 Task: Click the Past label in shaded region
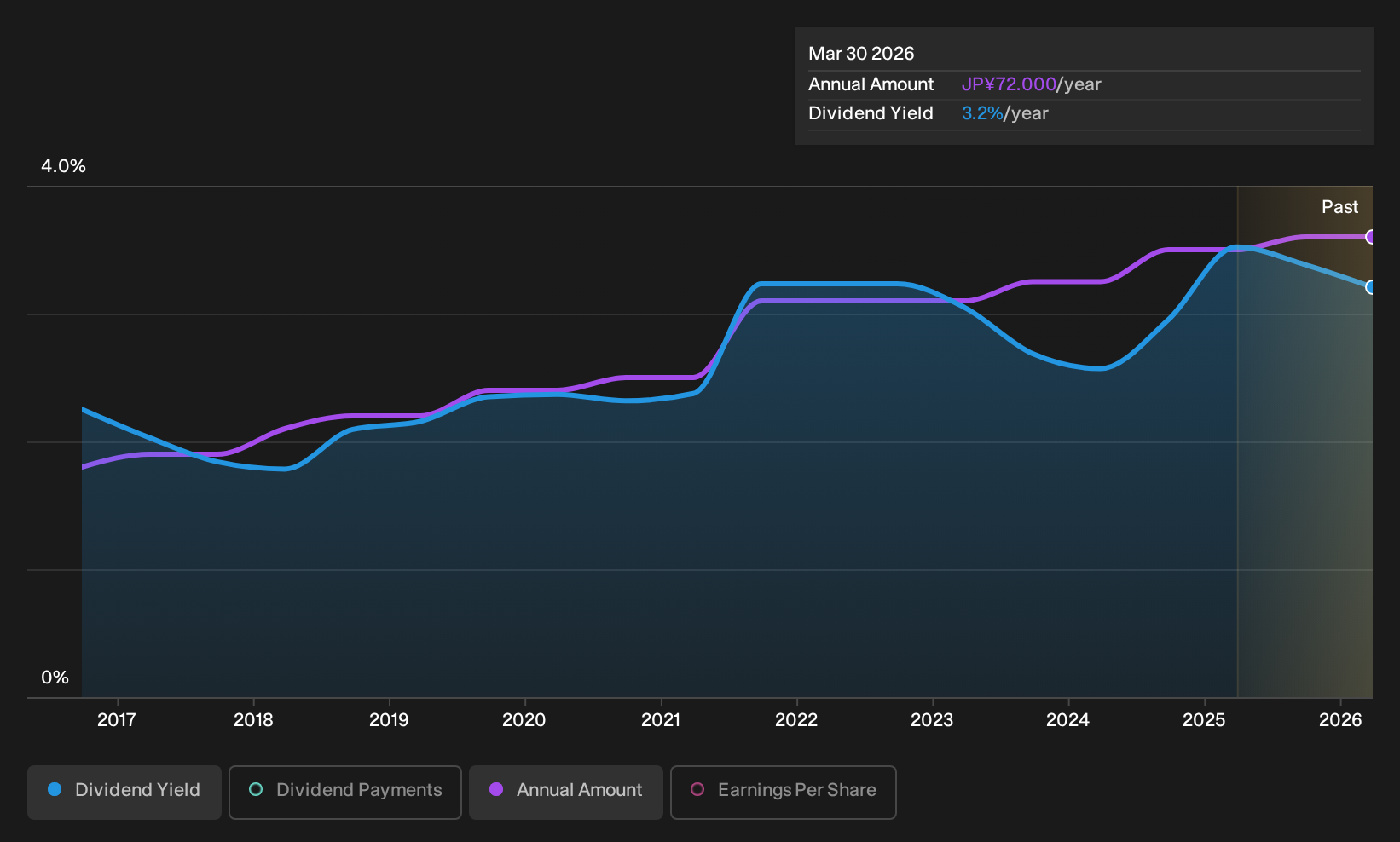tap(1339, 207)
